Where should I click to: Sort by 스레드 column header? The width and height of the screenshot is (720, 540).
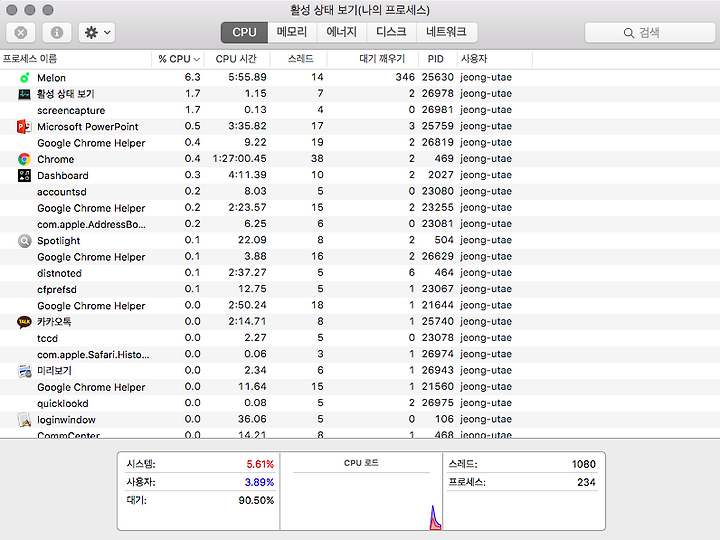(x=299, y=59)
